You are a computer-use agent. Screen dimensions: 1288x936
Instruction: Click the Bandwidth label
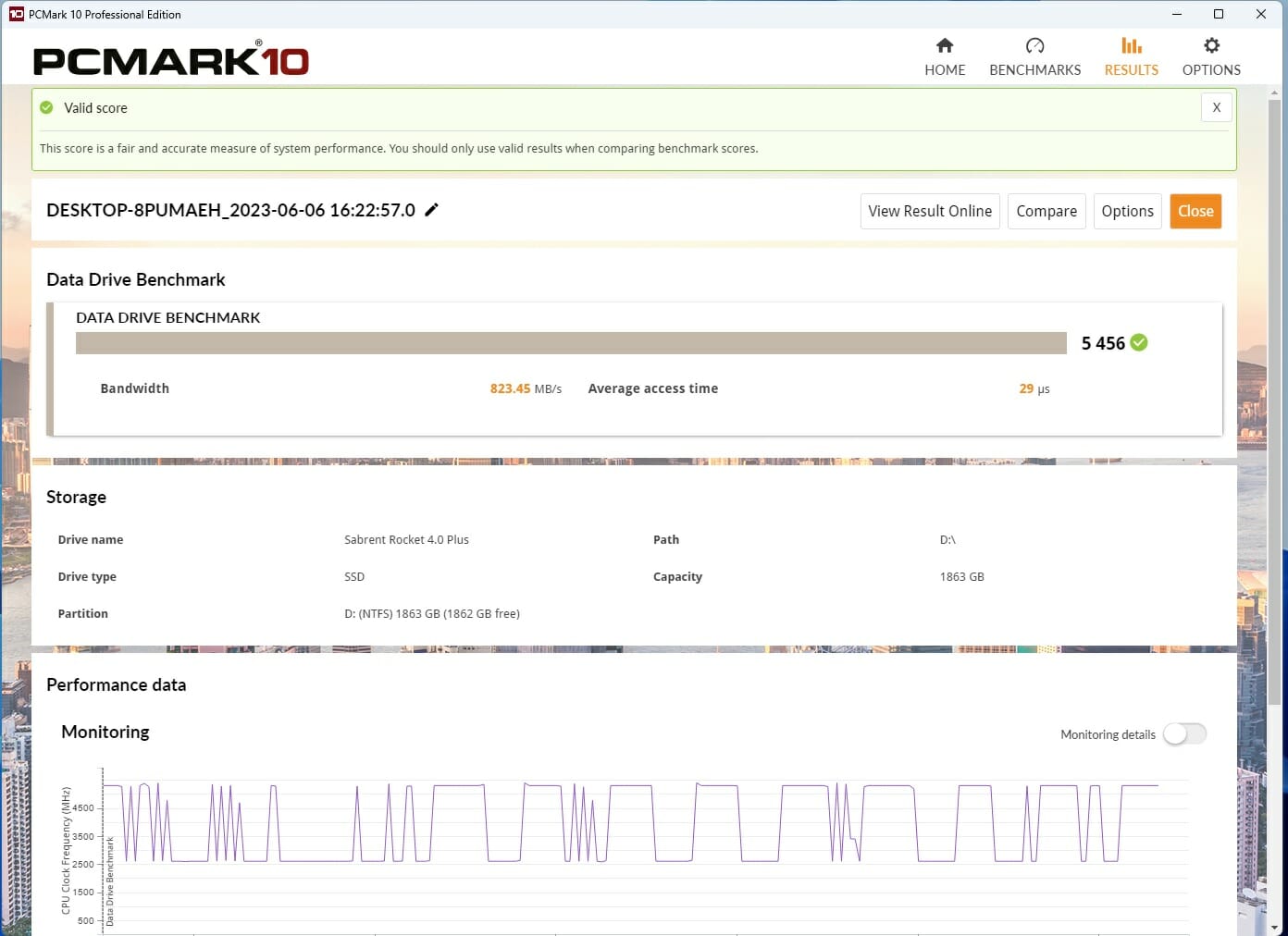pyautogui.click(x=134, y=388)
